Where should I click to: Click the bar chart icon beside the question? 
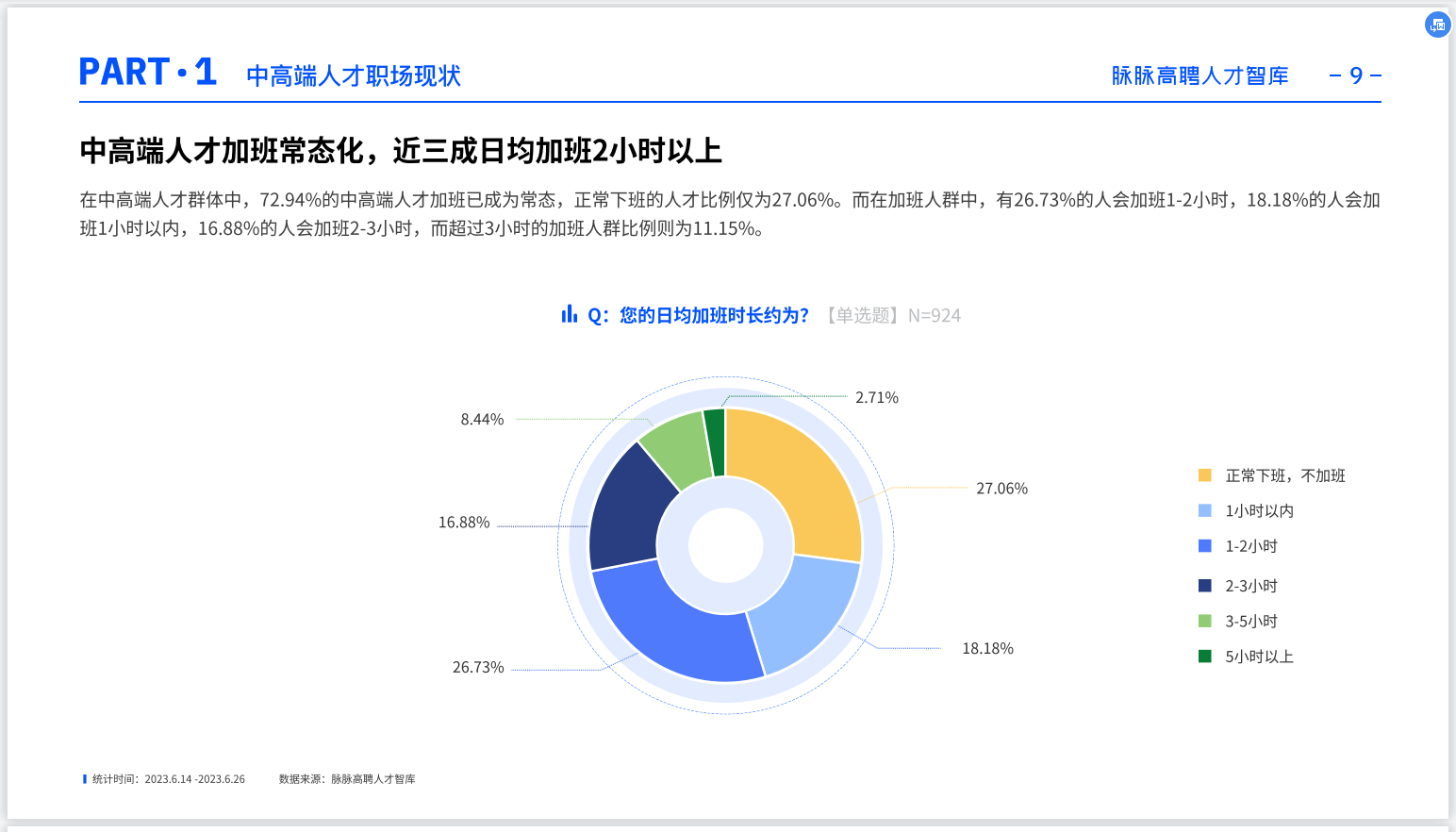point(569,314)
